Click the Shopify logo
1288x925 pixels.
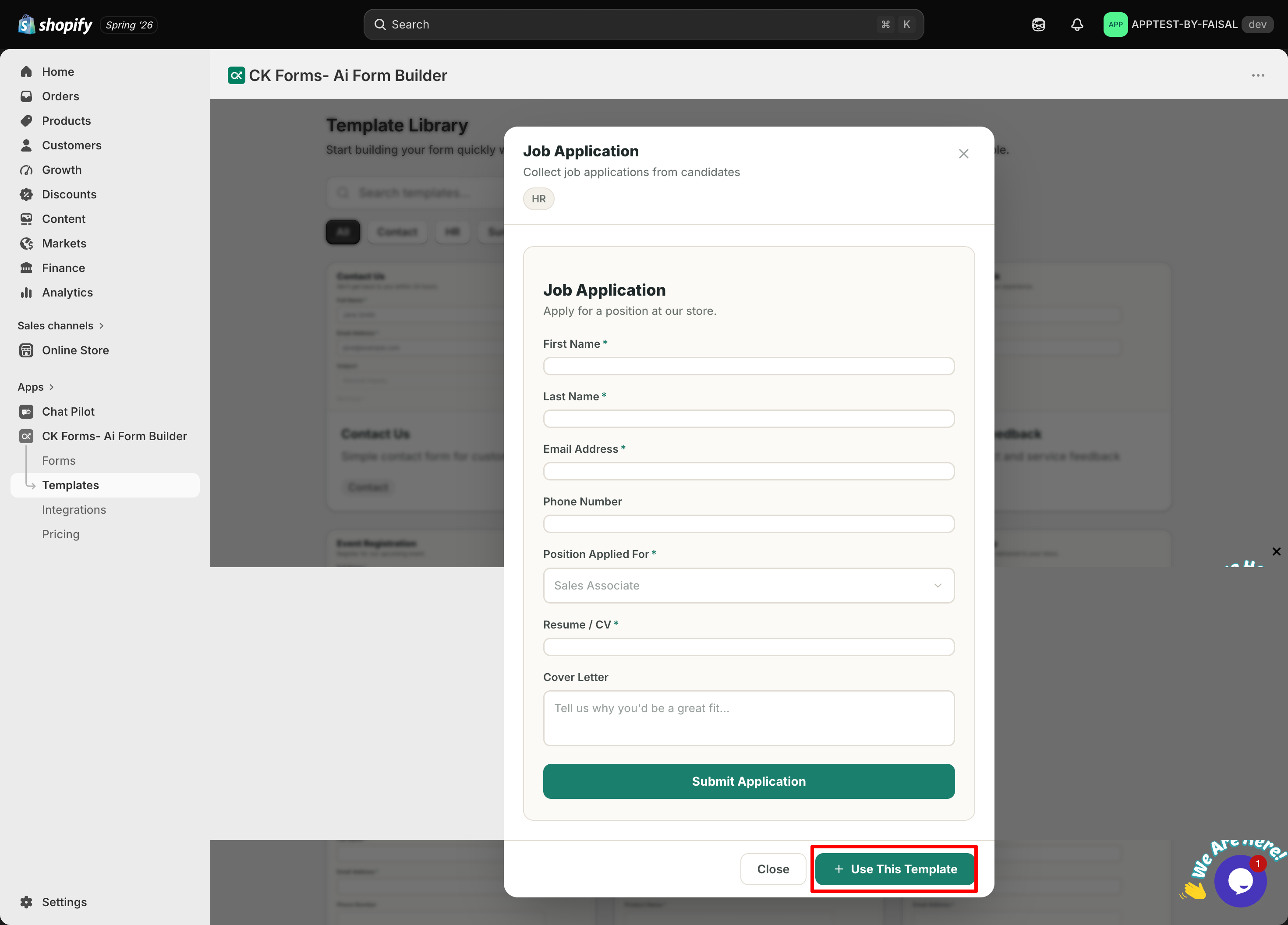[55, 25]
